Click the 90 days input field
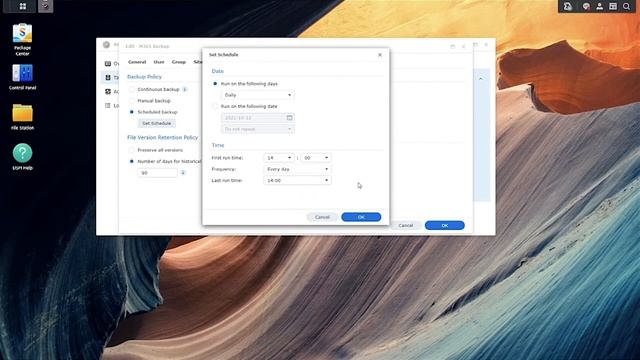640x360 pixels. tap(158, 173)
